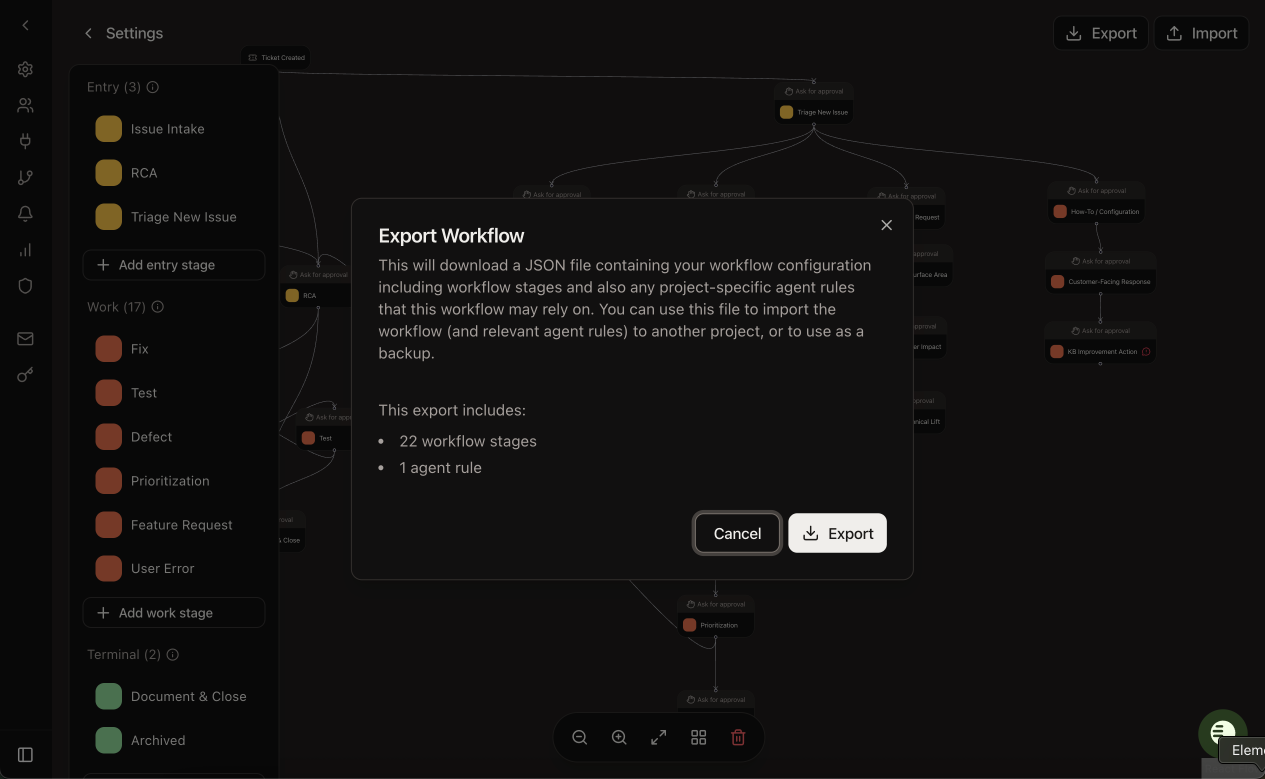View analytics with the bar chart icon

pyautogui.click(x=25, y=250)
